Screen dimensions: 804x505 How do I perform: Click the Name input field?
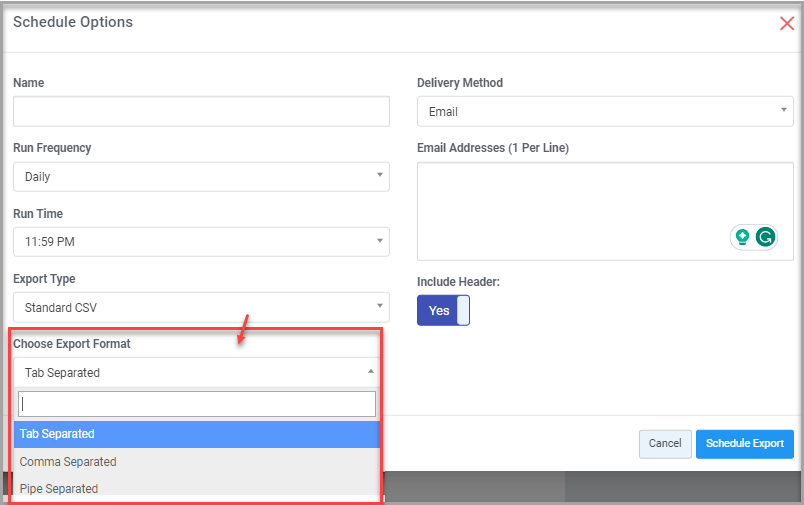coord(201,111)
